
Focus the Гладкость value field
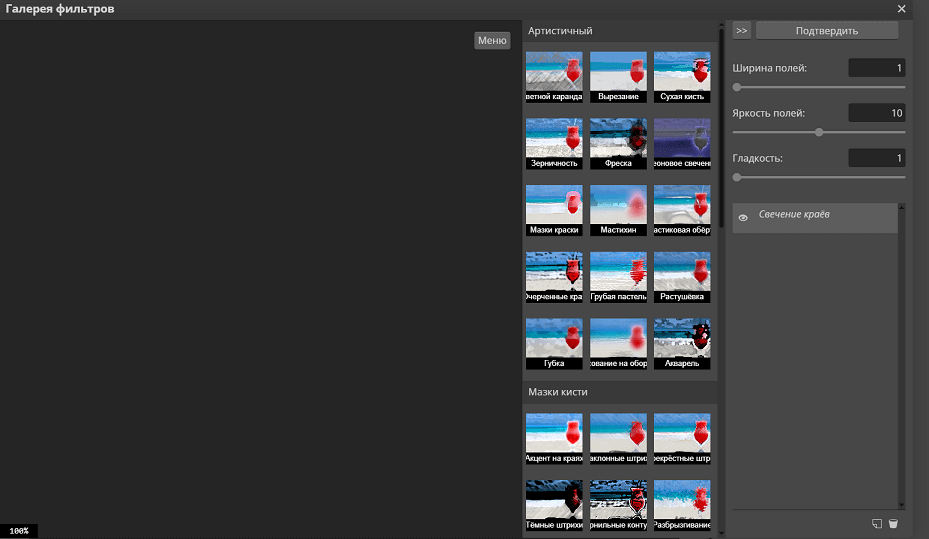(x=876, y=158)
